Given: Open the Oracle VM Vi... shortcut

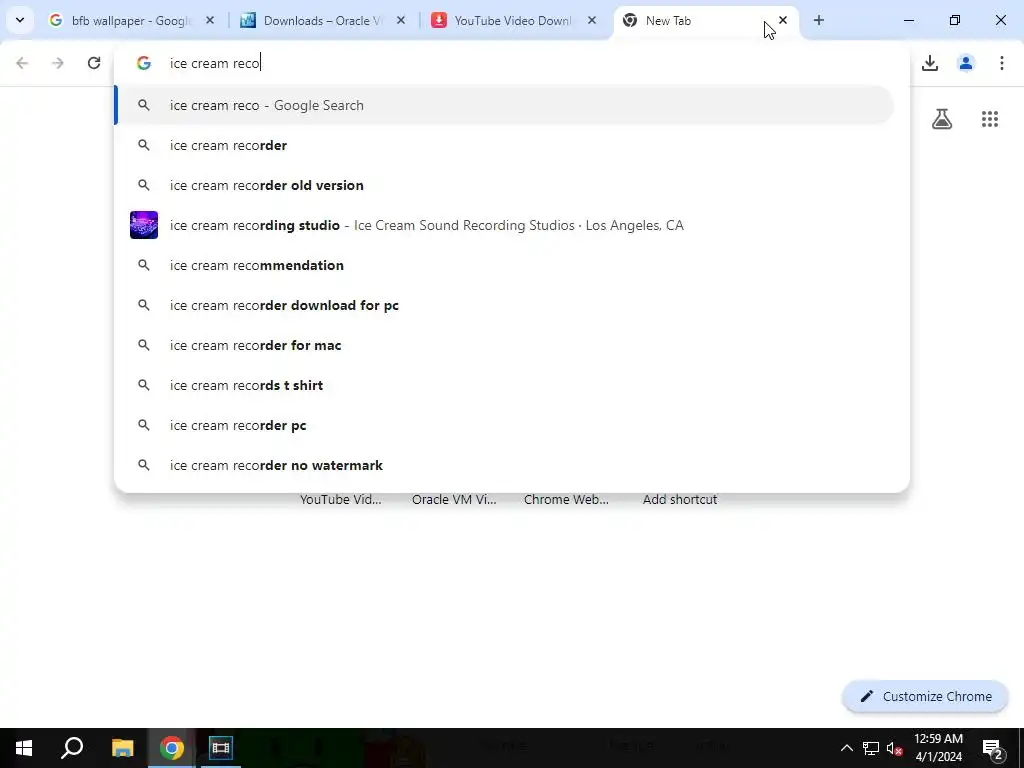Looking at the screenshot, I should tap(454, 499).
